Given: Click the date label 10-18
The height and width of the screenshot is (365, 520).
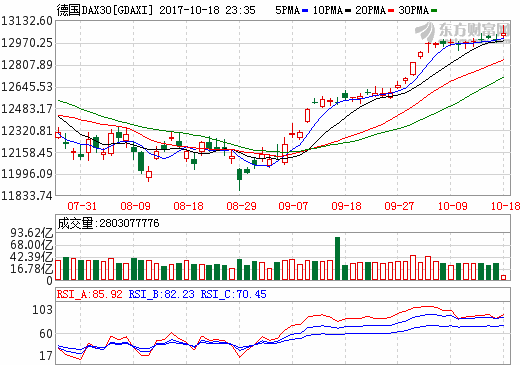Looking at the screenshot, I should [x=505, y=206].
